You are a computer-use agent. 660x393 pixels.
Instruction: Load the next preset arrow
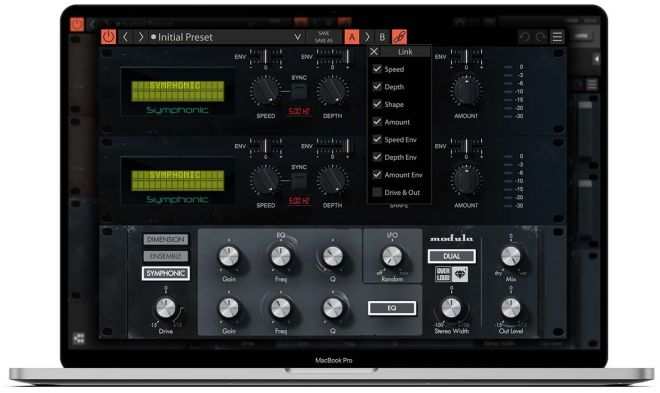[141, 37]
